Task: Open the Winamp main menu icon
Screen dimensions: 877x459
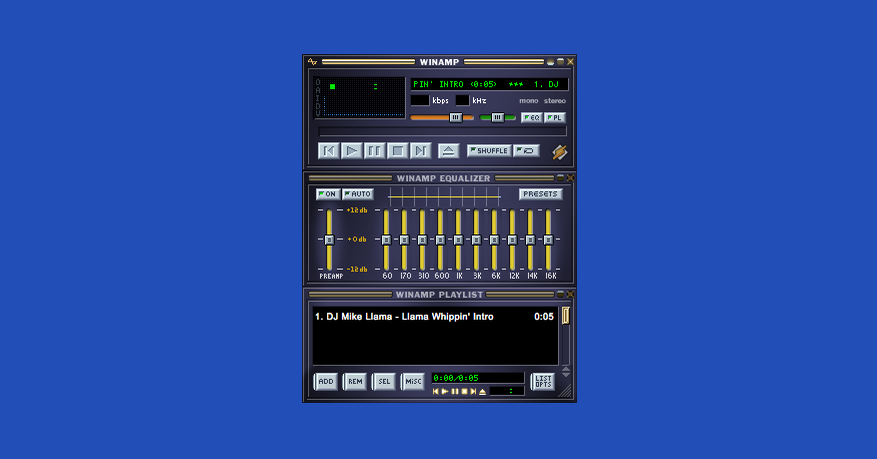Action: tap(312, 62)
